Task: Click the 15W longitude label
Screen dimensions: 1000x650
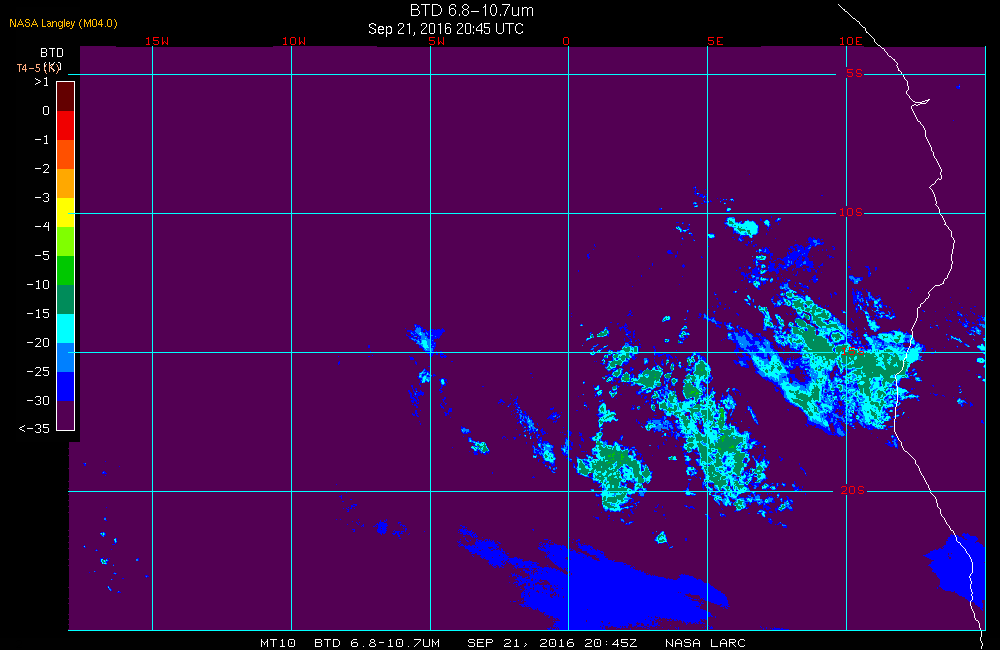Action: pos(157,41)
